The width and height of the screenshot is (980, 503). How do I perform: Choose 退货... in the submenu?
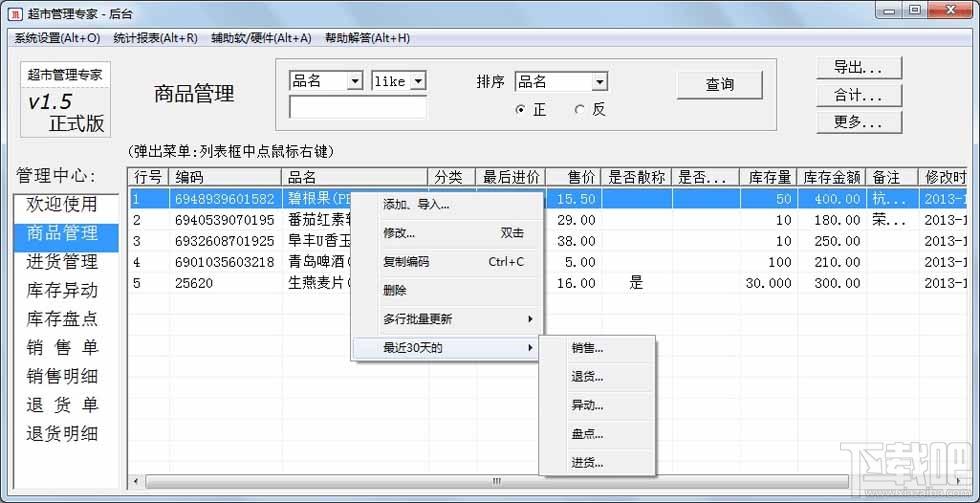(x=597, y=377)
